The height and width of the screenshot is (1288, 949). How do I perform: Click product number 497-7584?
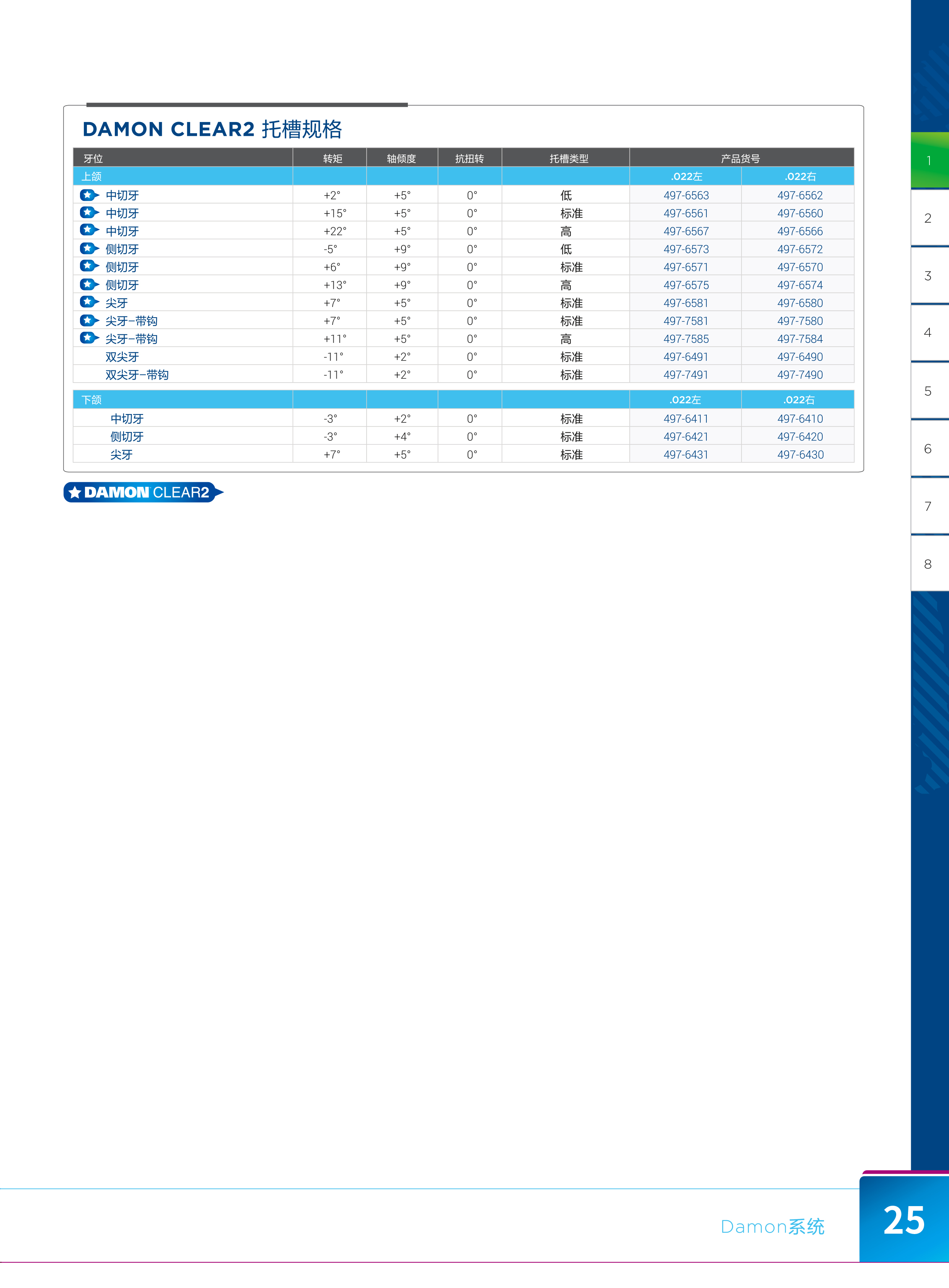coord(800,339)
